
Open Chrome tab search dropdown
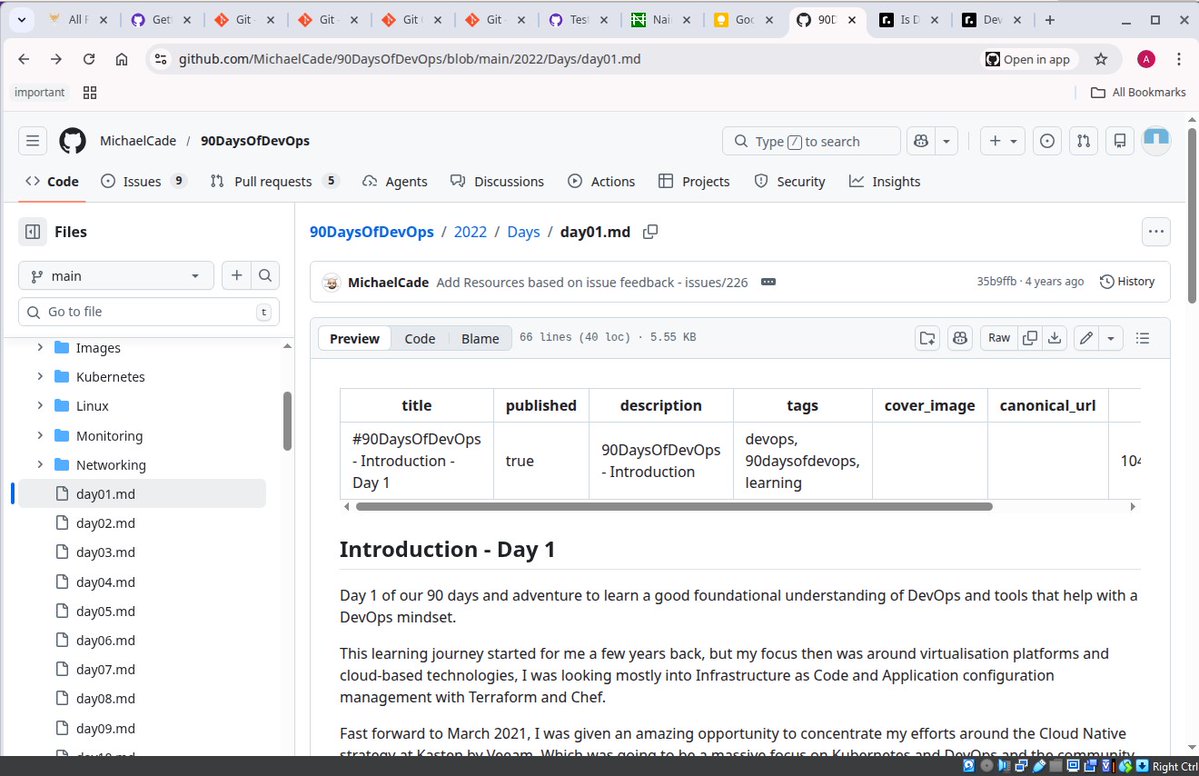(x=21, y=20)
